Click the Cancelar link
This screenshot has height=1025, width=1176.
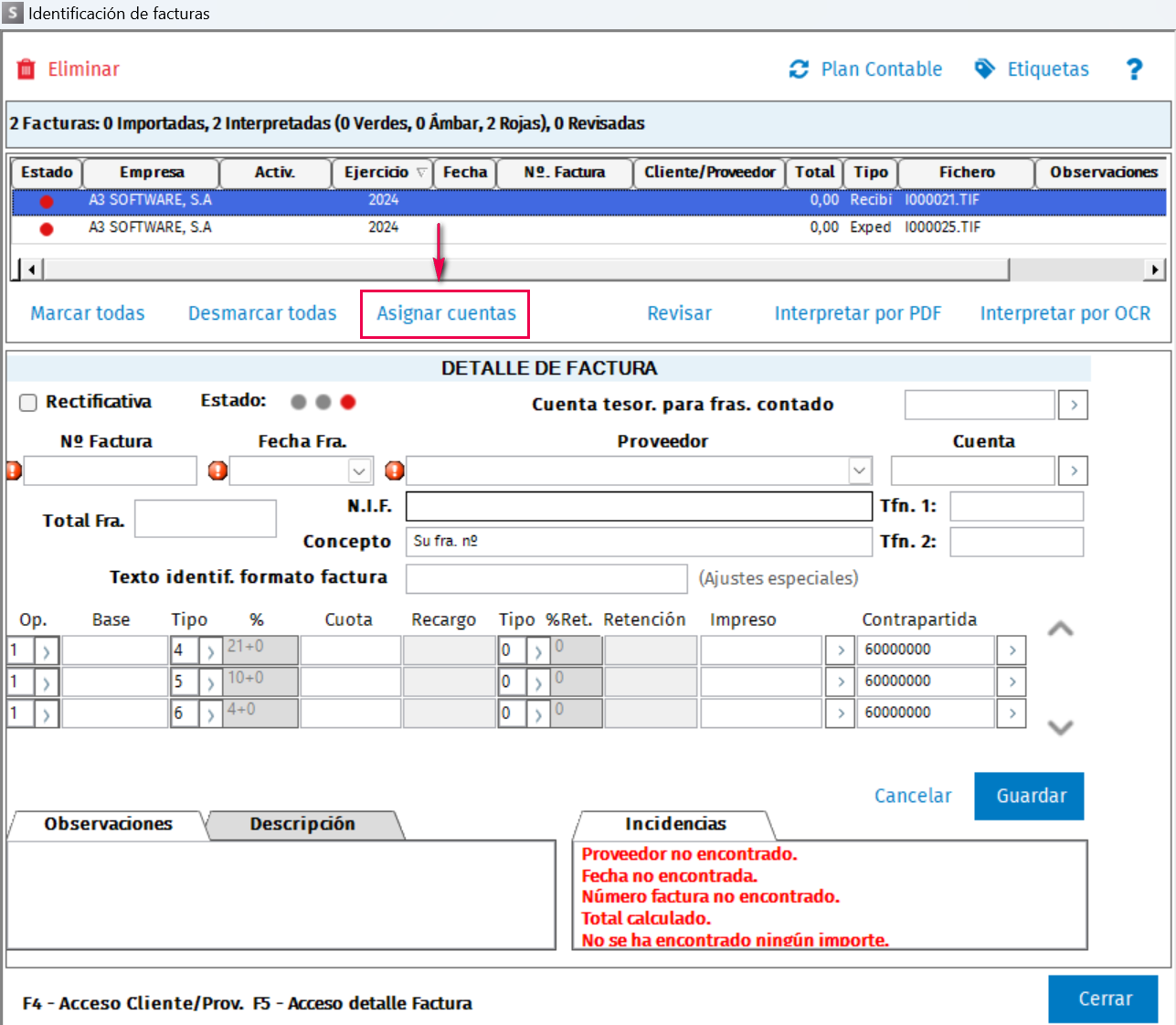click(x=913, y=796)
